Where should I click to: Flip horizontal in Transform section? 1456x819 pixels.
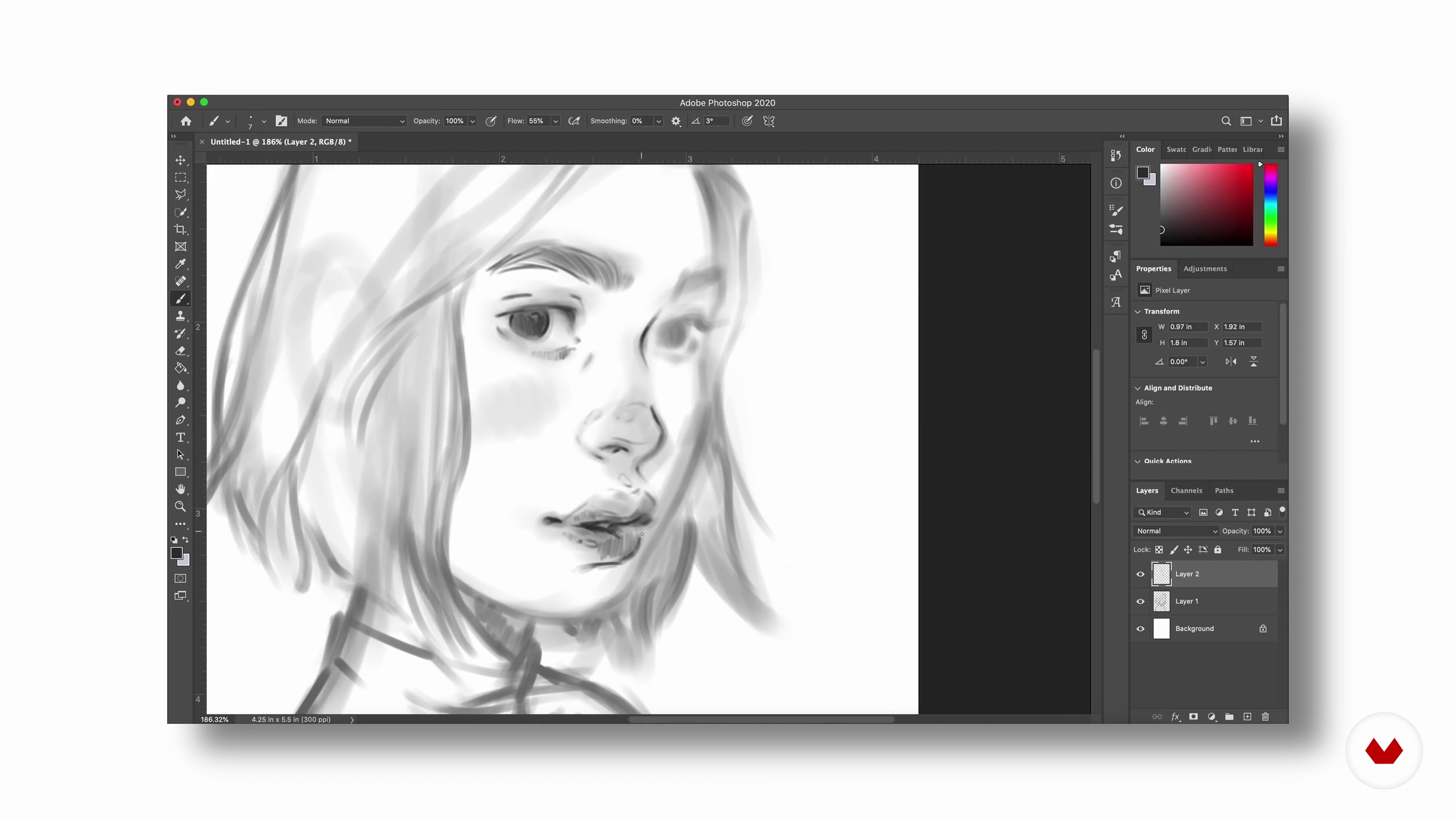[x=1230, y=362]
